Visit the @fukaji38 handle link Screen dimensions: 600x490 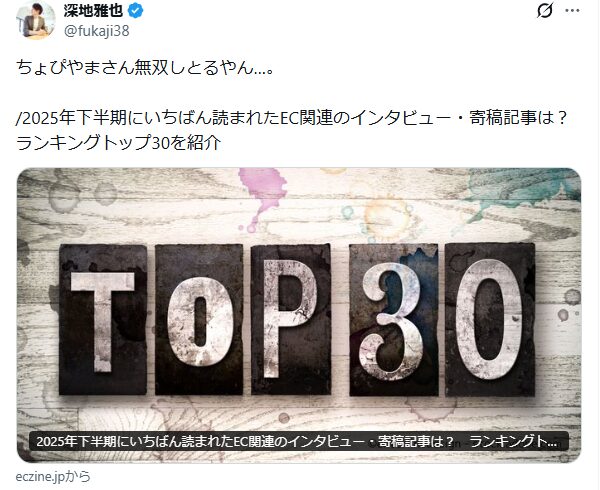coord(96,31)
